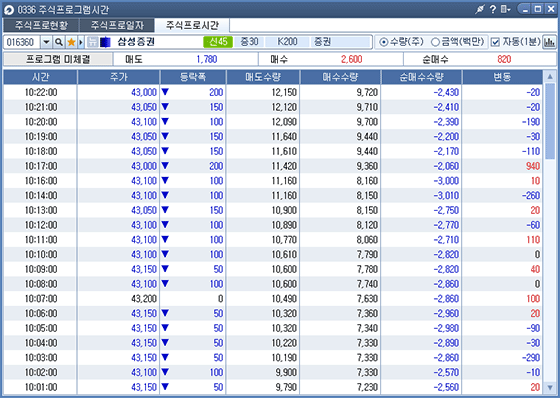Click sell quantity 9,900
Viewport: 560px width, 398px height.
[286, 372]
